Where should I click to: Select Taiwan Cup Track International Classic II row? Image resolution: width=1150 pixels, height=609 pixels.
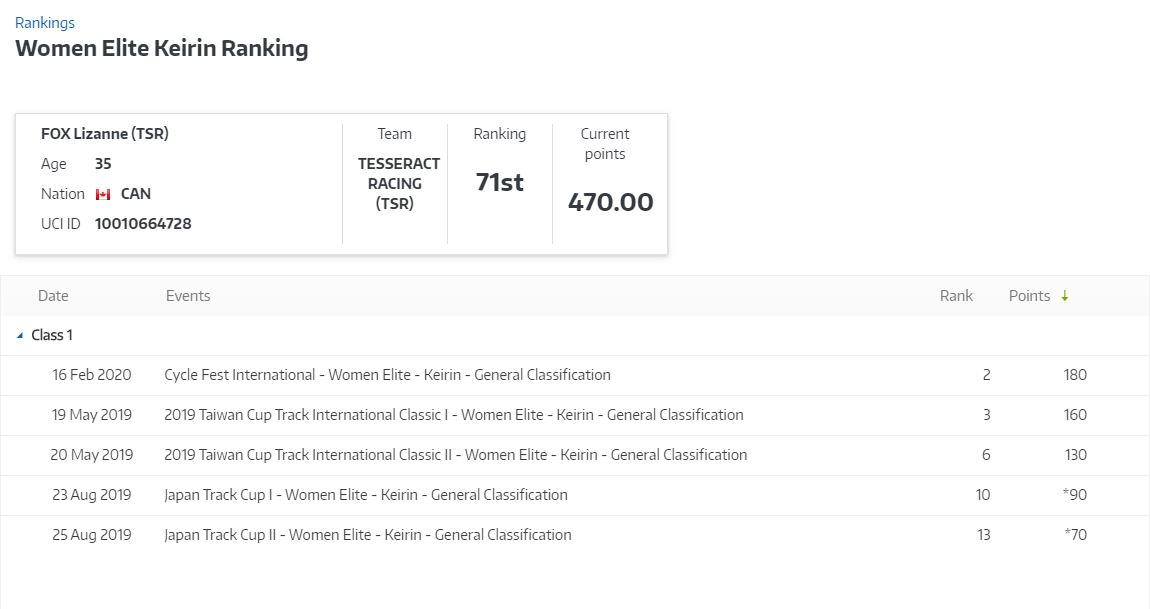point(455,455)
